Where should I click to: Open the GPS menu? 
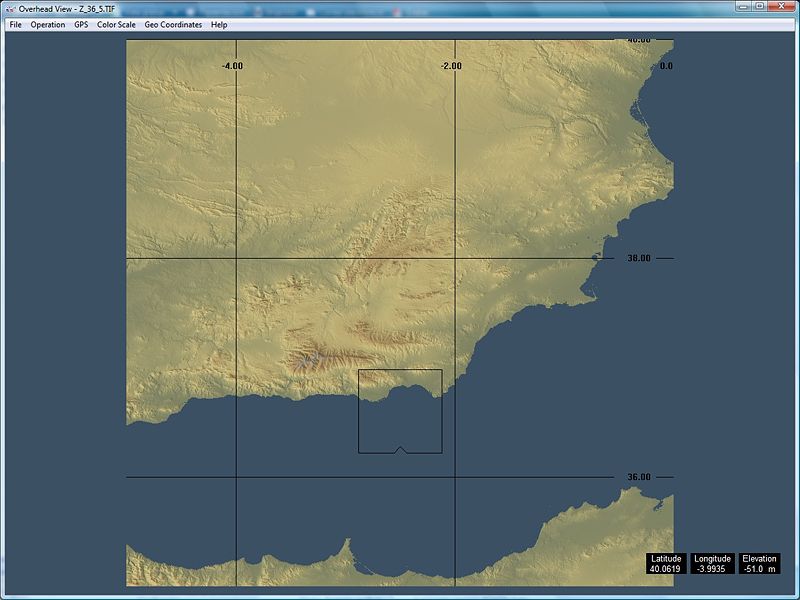point(81,24)
